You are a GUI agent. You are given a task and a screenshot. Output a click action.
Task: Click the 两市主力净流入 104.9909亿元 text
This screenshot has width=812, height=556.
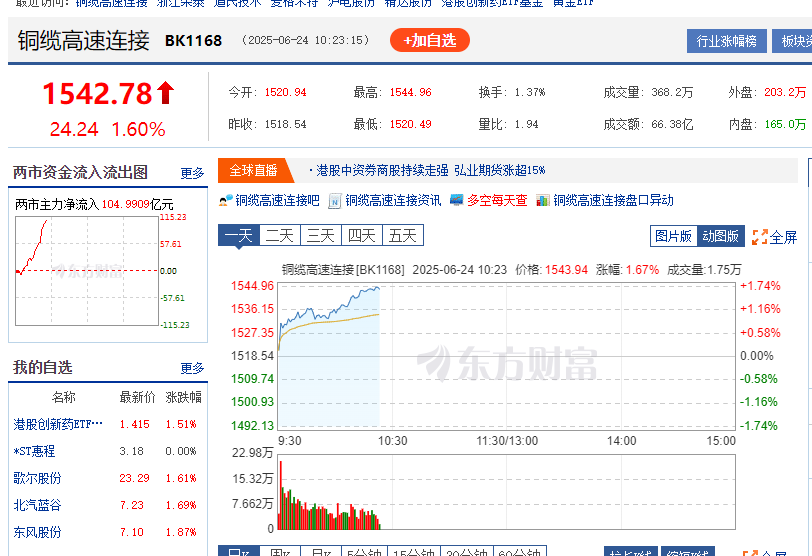pyautogui.click(x=94, y=204)
